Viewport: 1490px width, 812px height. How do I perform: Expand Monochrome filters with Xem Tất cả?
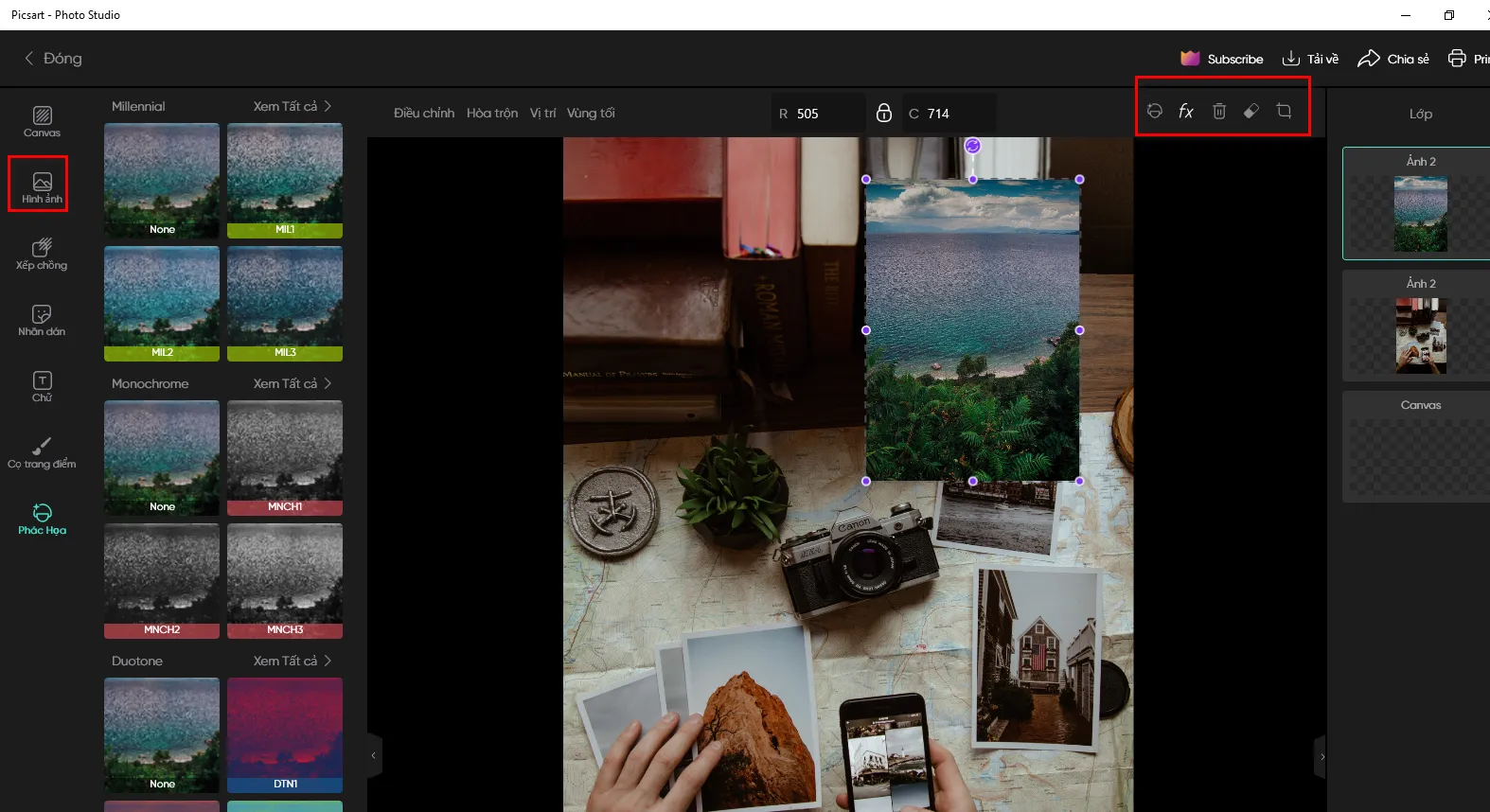(292, 383)
